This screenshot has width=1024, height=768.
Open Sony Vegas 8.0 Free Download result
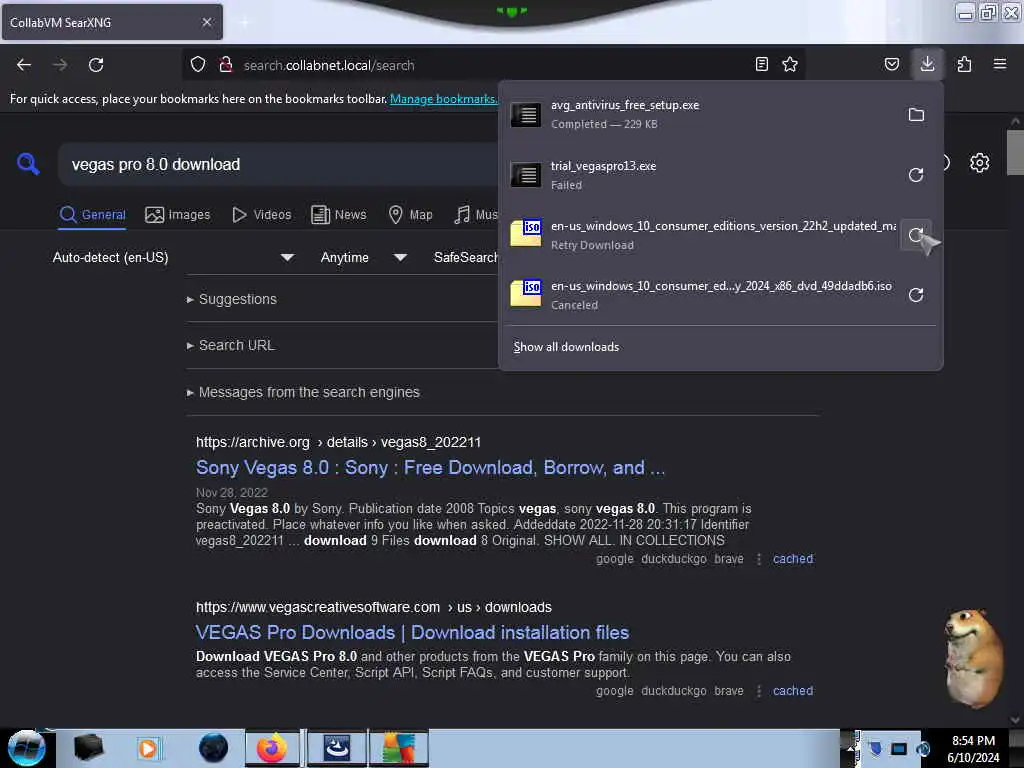point(430,468)
